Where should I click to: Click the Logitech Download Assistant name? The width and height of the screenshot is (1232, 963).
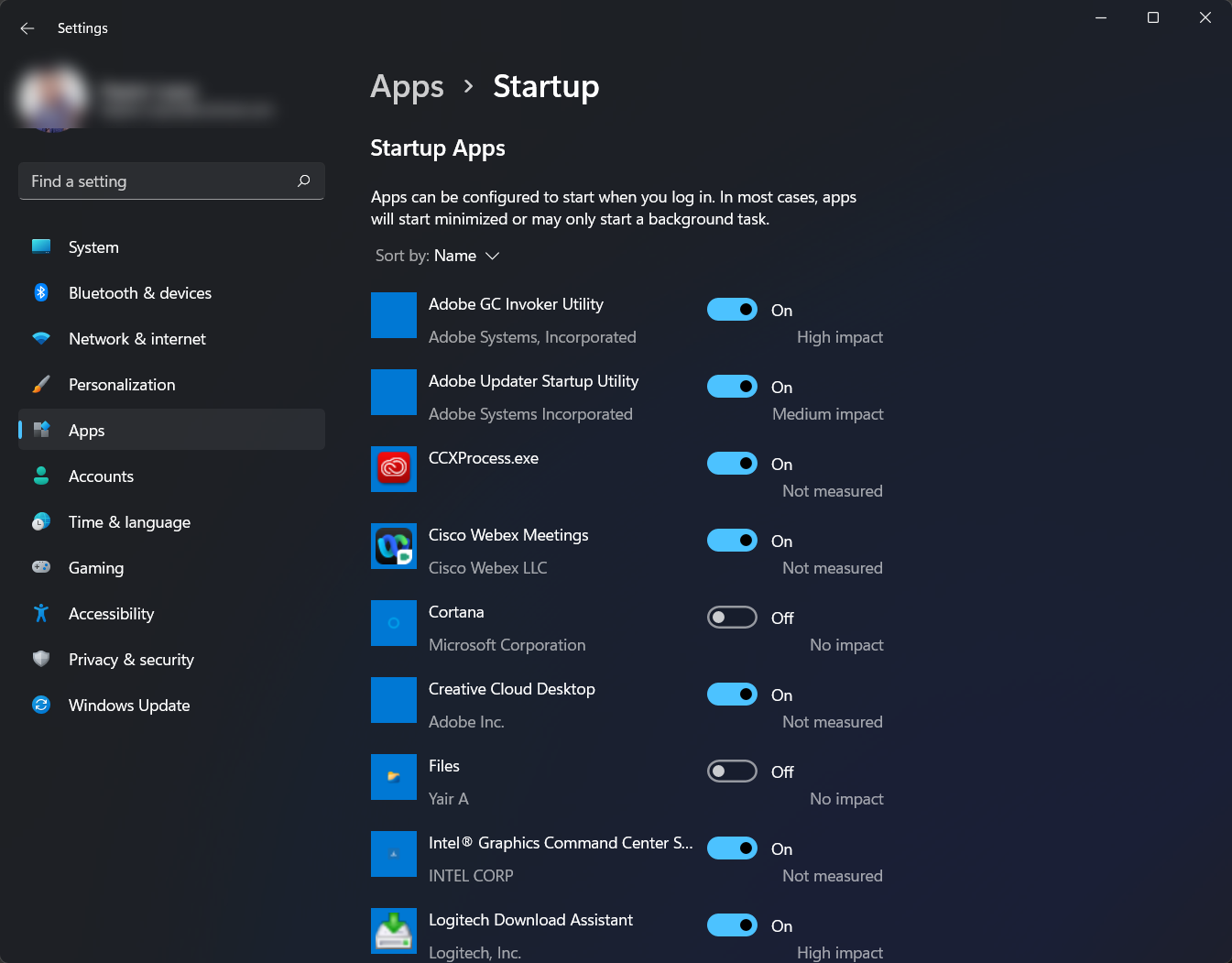point(530,920)
